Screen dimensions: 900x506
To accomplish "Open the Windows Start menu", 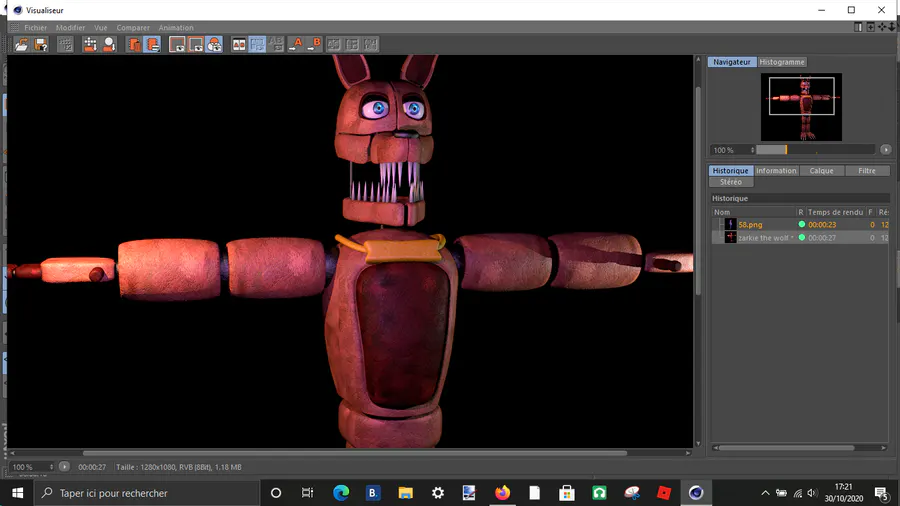I will point(18,493).
